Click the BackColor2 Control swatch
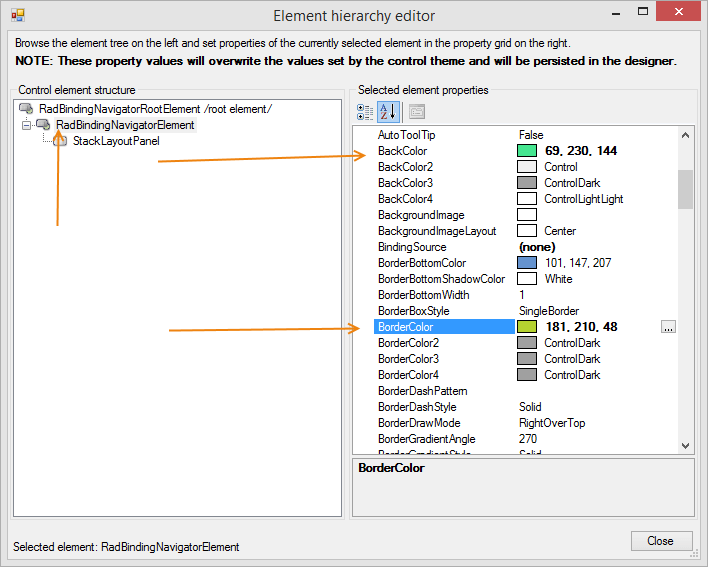 click(x=527, y=167)
